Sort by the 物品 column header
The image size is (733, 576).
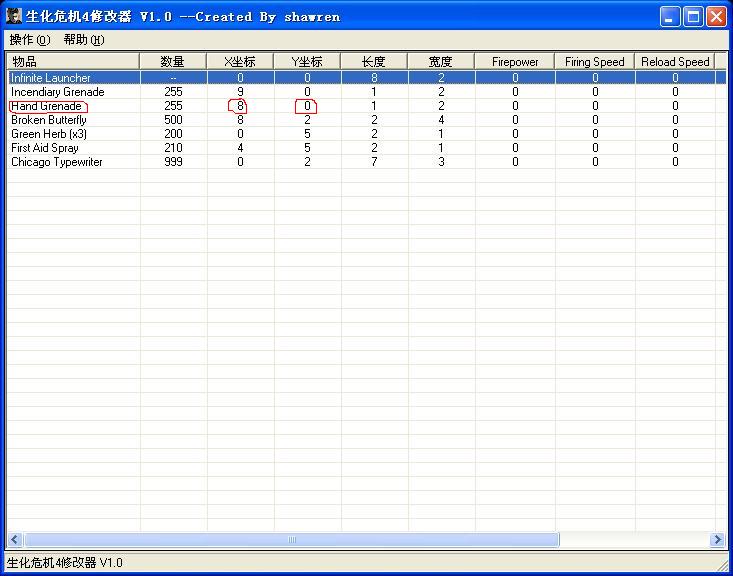click(72, 62)
